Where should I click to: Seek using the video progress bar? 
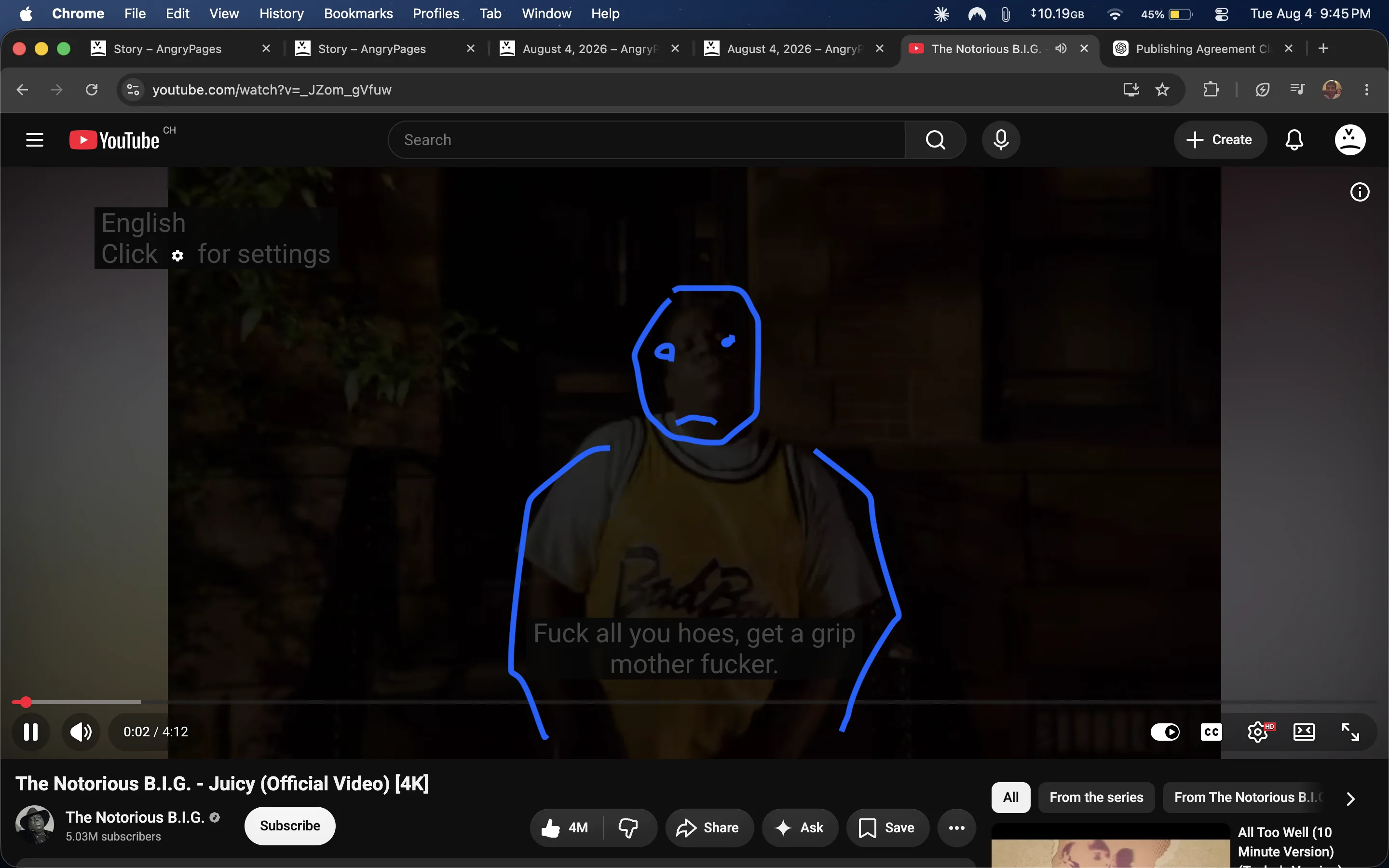tap(694, 702)
